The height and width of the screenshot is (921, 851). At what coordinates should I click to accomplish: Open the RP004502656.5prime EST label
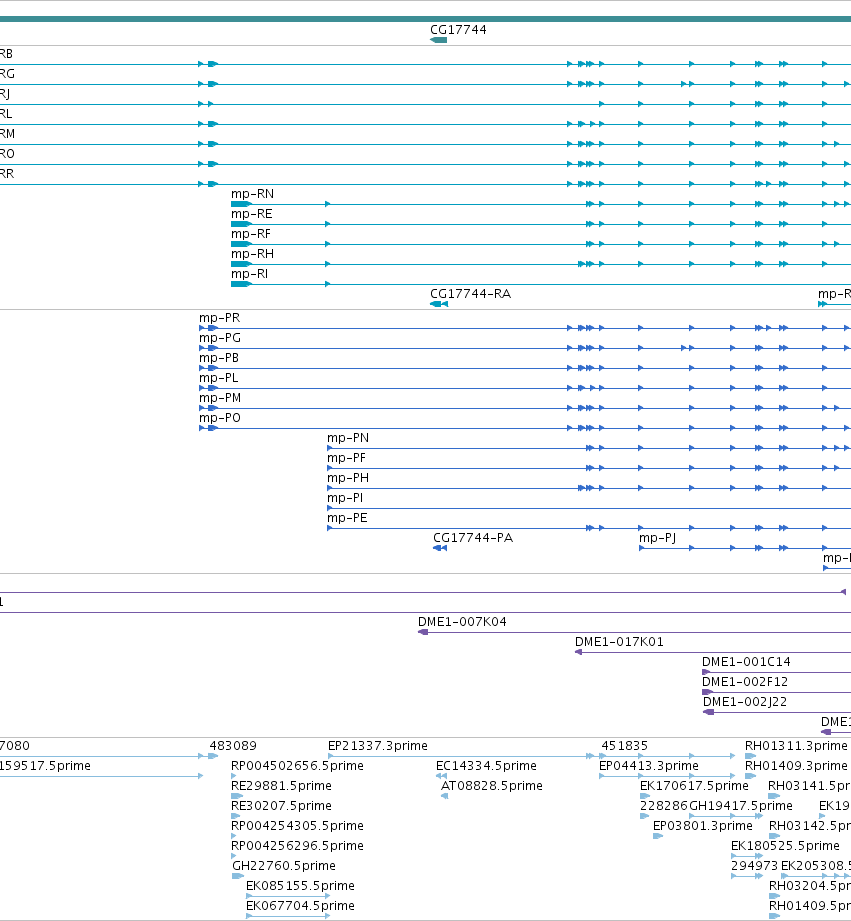(x=297, y=765)
